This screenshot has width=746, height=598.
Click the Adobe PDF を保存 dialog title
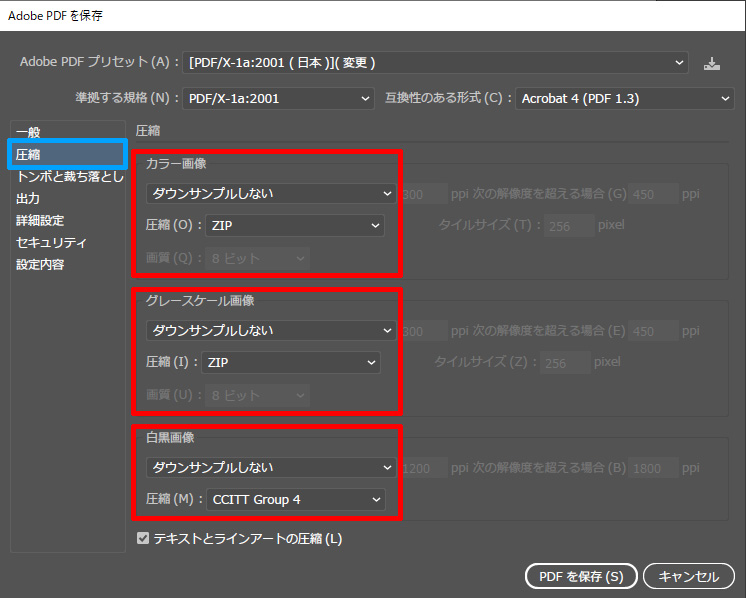55,16
